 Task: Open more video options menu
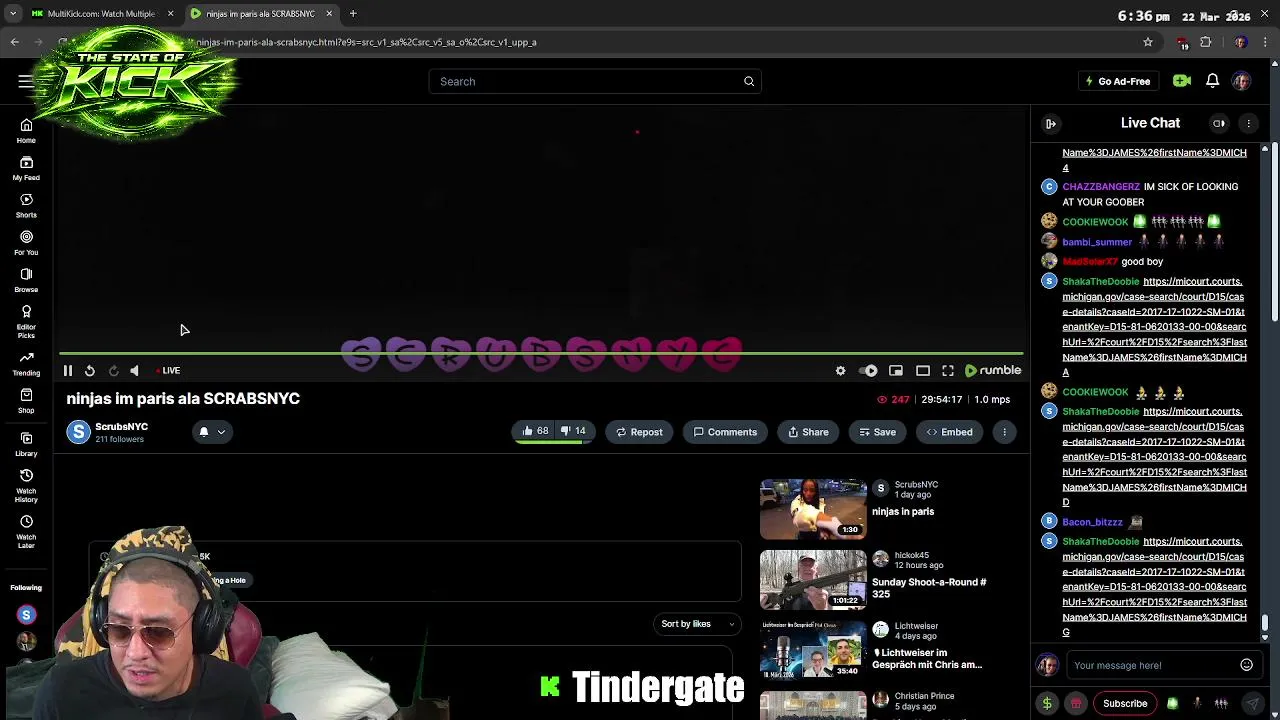(1004, 432)
